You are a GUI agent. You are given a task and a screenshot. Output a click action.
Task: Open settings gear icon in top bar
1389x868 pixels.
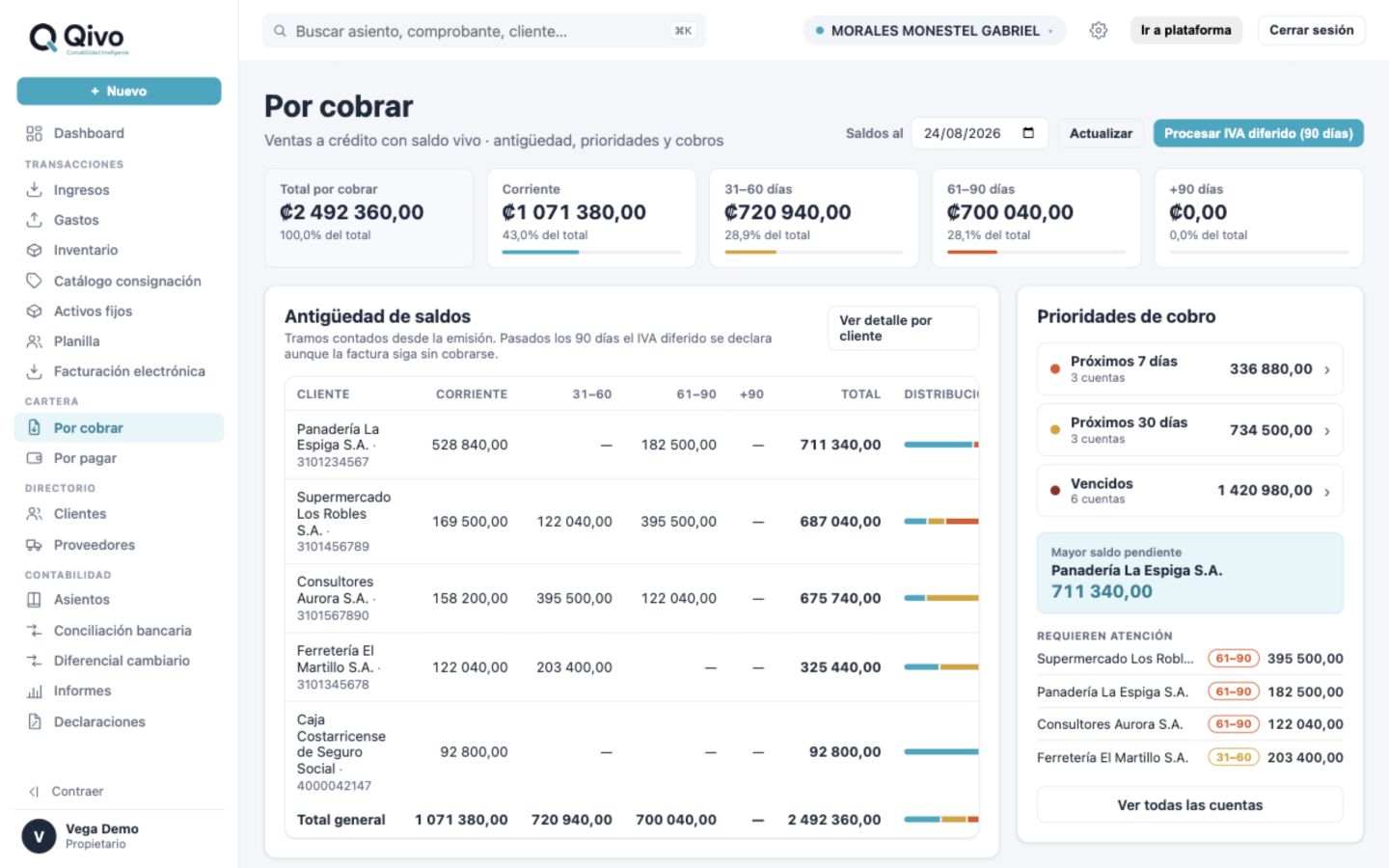click(x=1099, y=31)
